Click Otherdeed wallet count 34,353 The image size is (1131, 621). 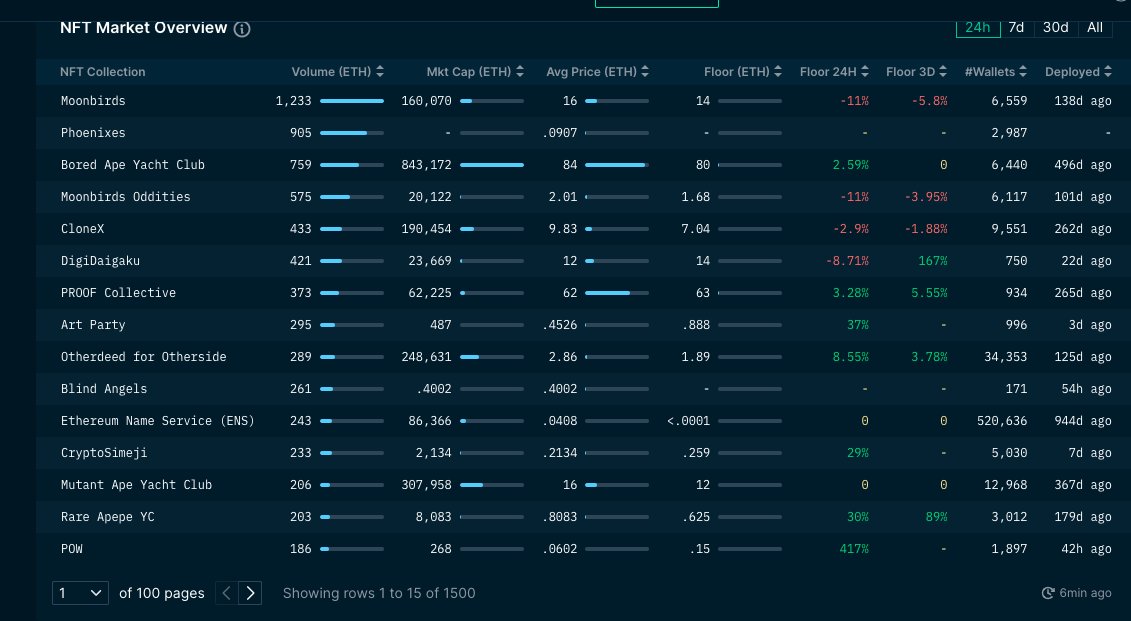pos(1005,356)
